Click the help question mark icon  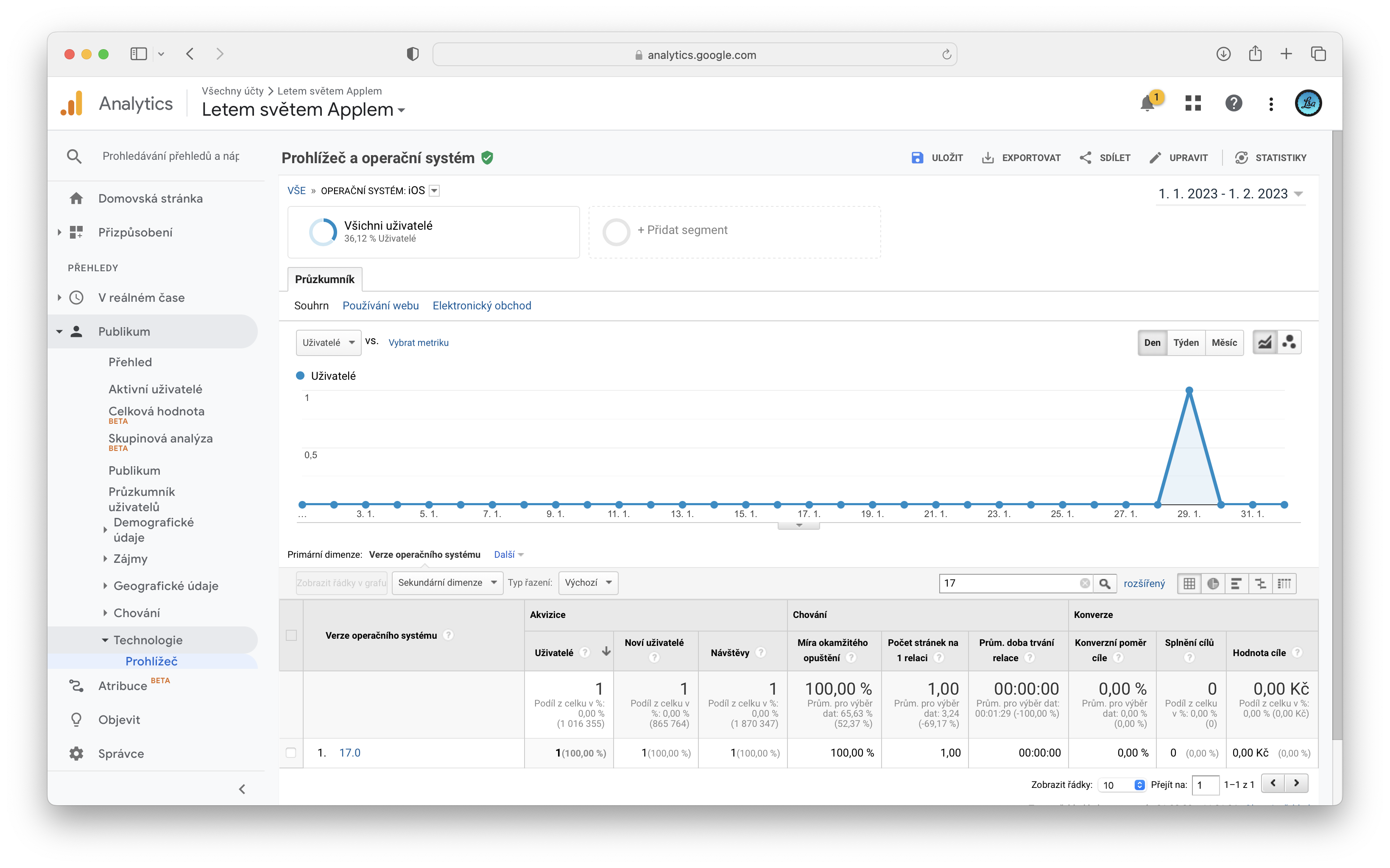1233,103
